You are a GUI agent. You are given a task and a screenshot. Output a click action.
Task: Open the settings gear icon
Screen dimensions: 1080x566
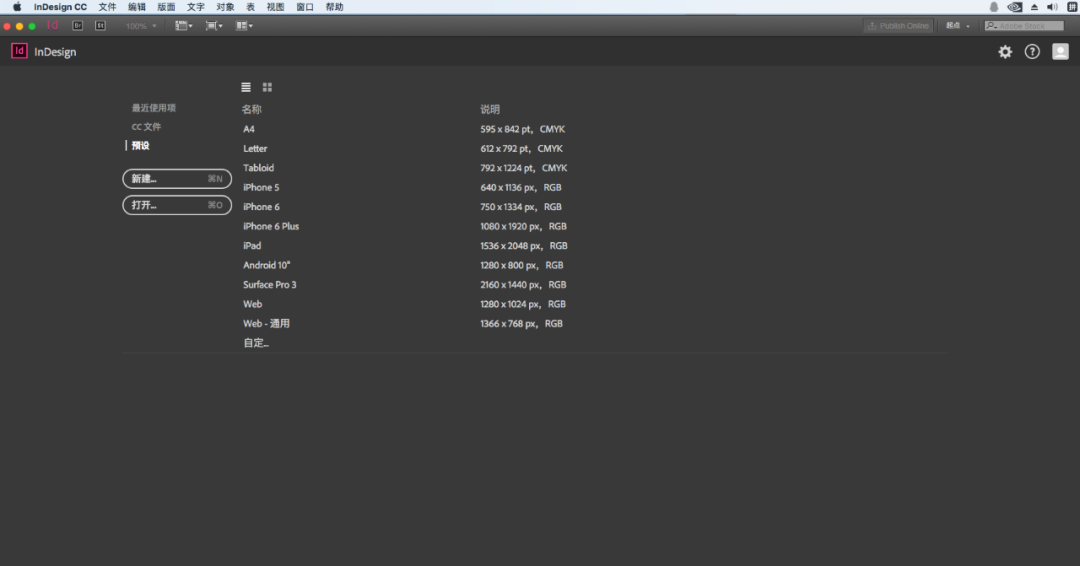pos(1005,52)
